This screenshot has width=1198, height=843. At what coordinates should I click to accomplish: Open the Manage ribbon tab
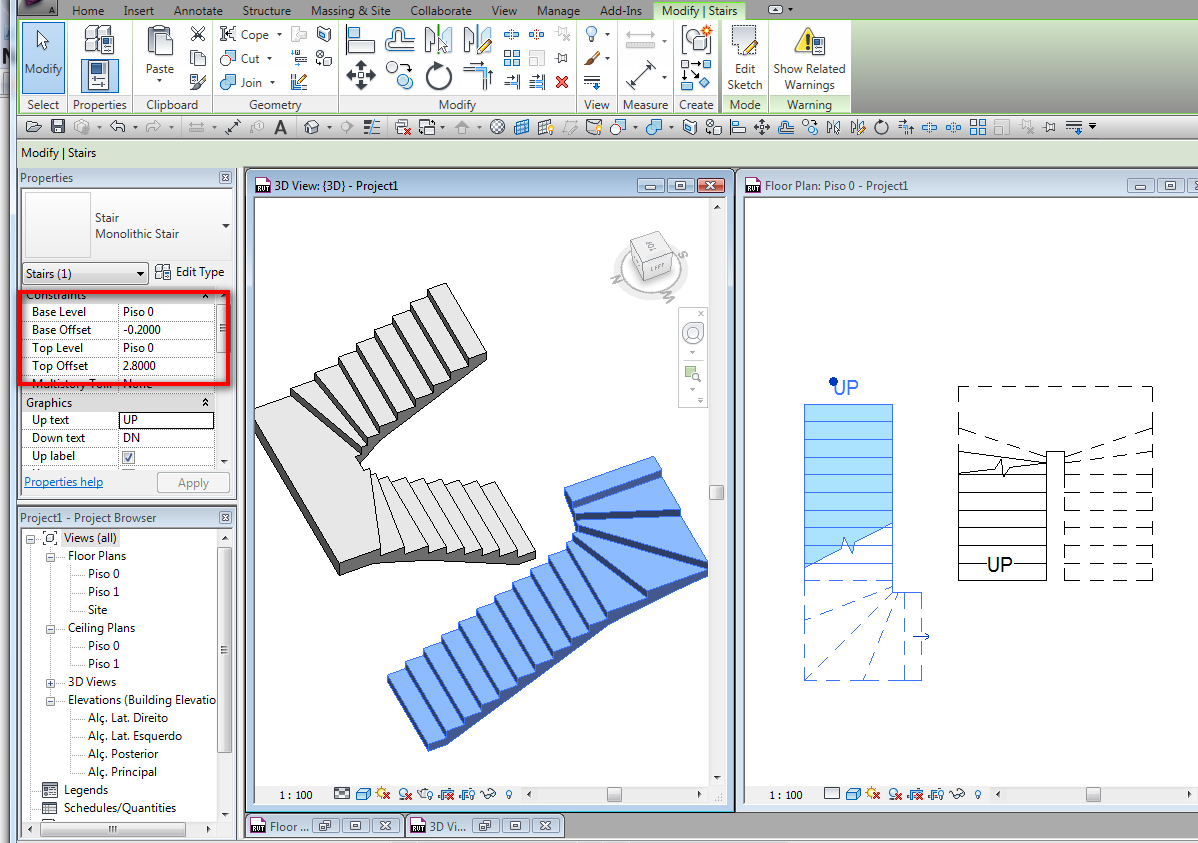[x=559, y=11]
